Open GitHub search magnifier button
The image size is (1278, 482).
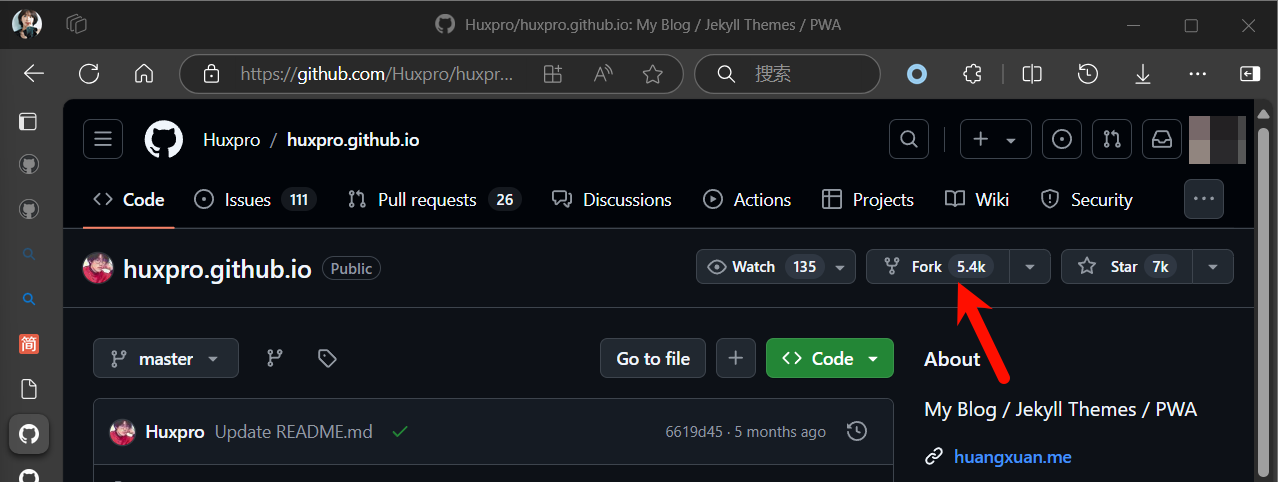(x=909, y=140)
